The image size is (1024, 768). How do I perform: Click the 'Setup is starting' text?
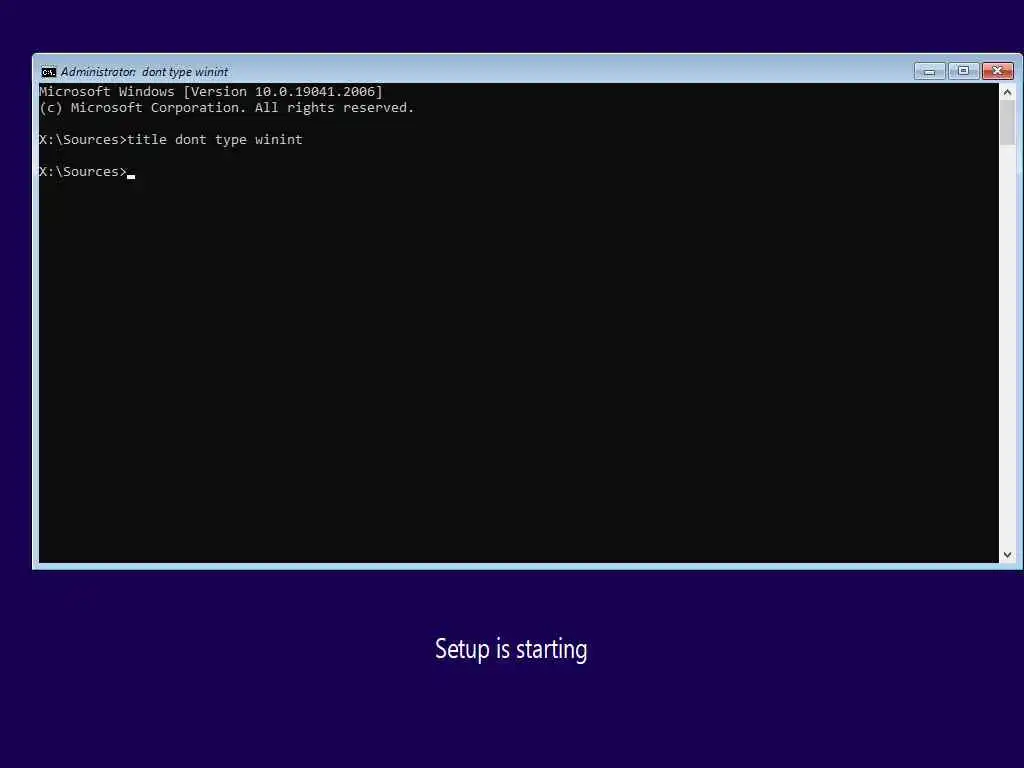point(511,649)
